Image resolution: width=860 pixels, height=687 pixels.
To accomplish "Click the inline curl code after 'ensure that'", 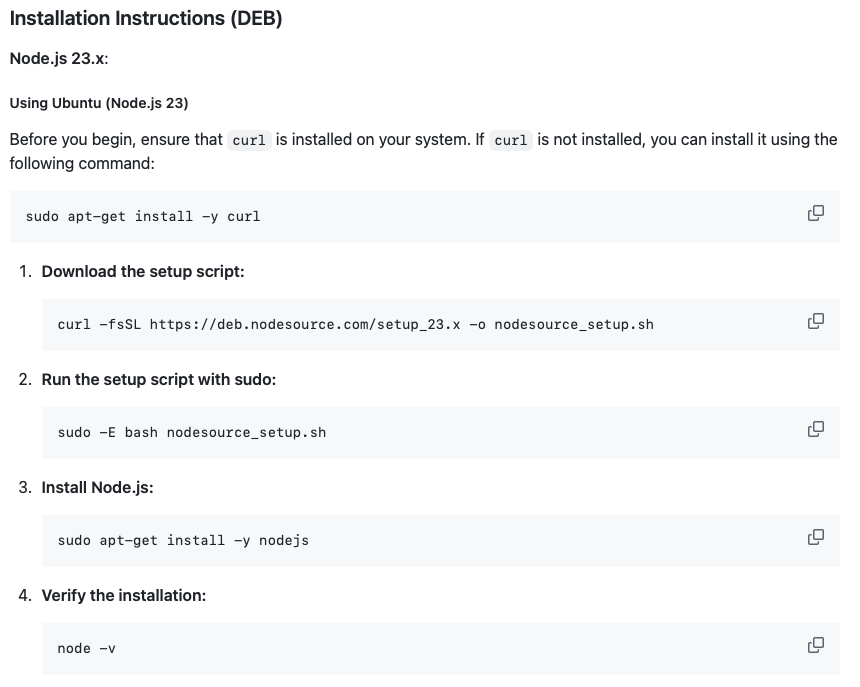I will (x=249, y=140).
